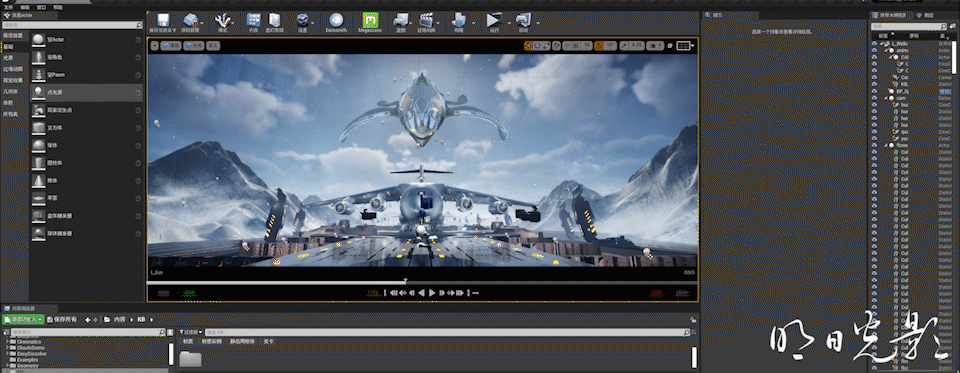960x373 pixels.
Task: Open the Perspective (透视) view dropdown
Action: point(171,45)
